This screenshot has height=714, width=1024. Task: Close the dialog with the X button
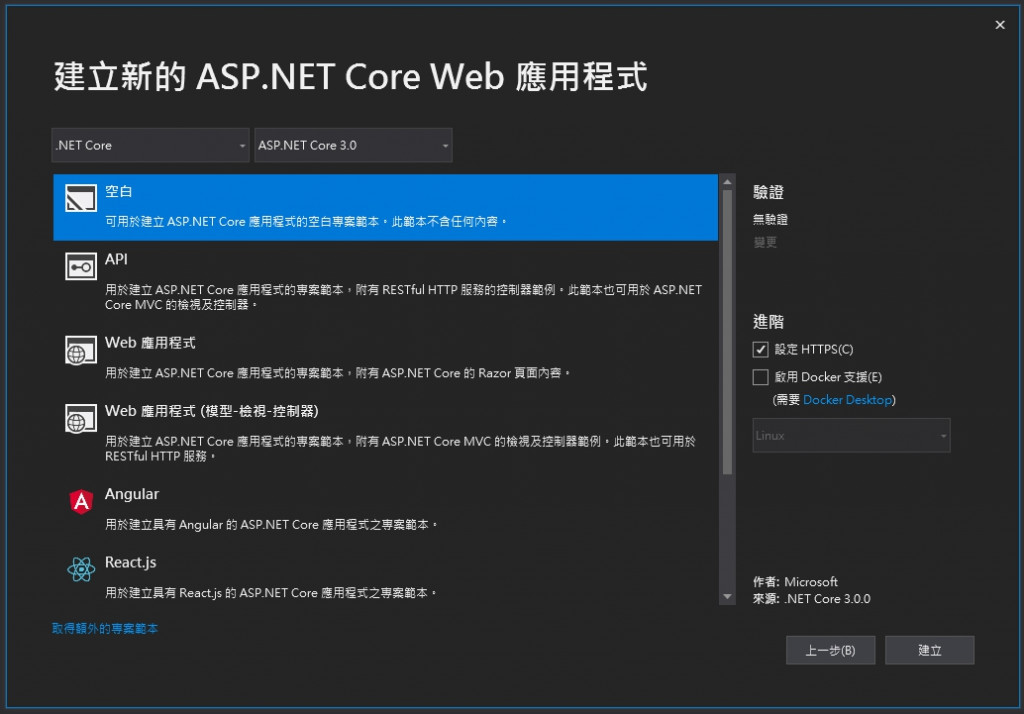coord(1000,25)
